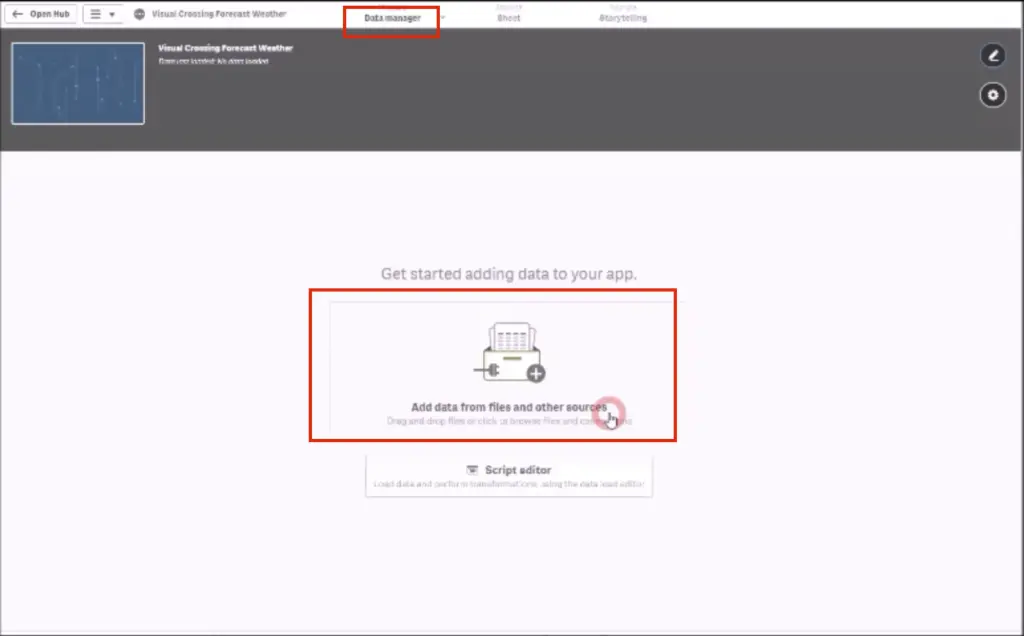The height and width of the screenshot is (636, 1024).
Task: Switch to the Storytelling tab
Action: (x=622, y=17)
